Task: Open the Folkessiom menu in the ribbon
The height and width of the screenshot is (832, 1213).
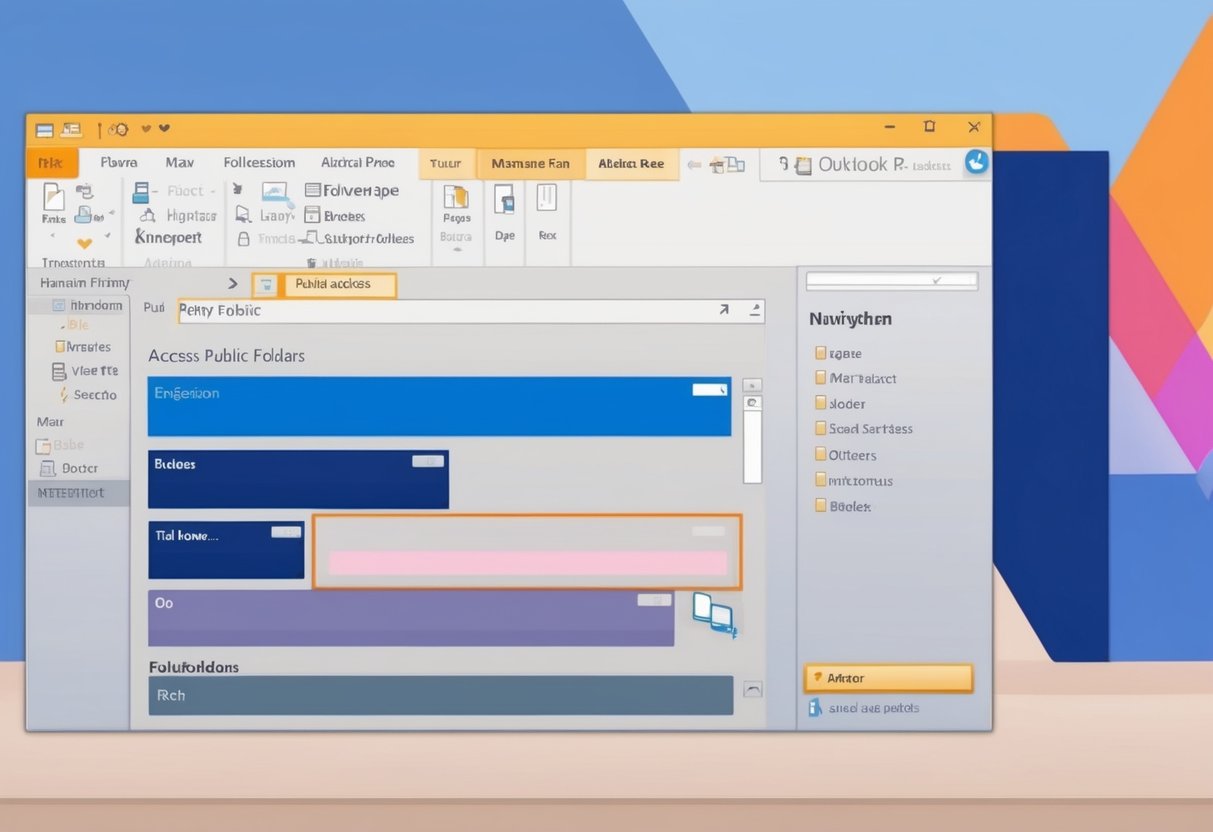Action: (x=259, y=162)
